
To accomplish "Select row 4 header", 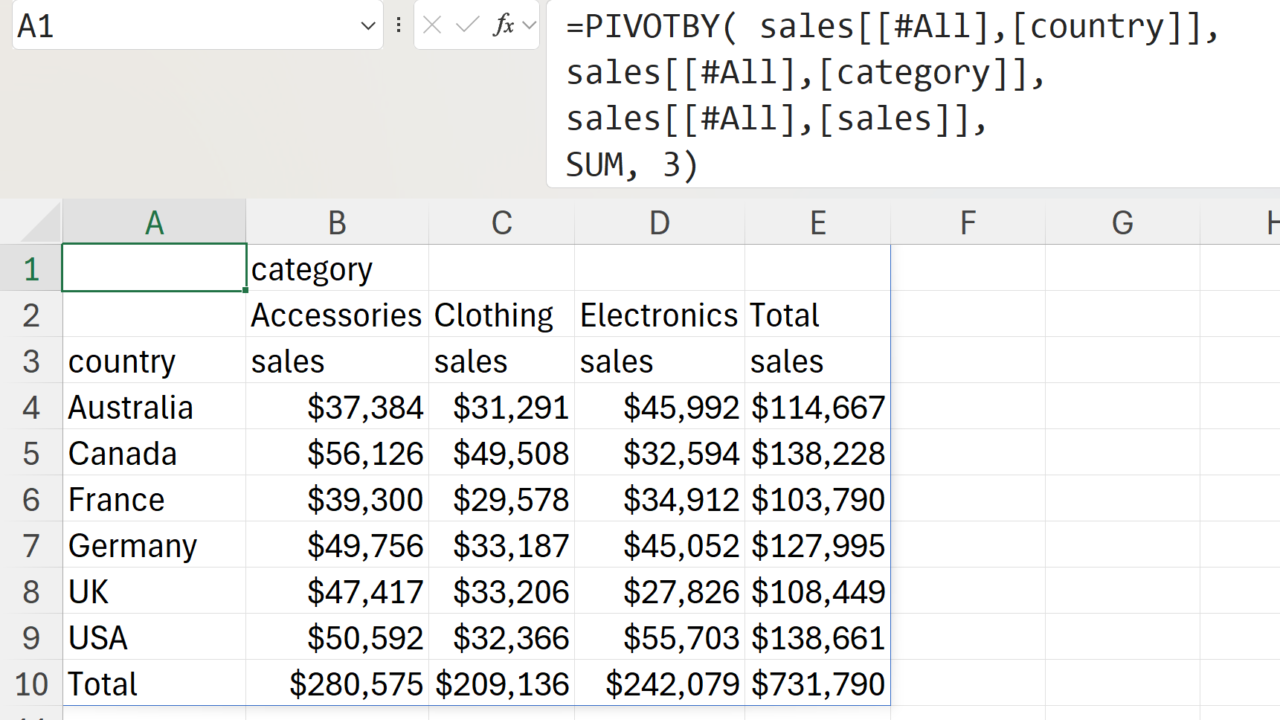I will tap(31, 408).
